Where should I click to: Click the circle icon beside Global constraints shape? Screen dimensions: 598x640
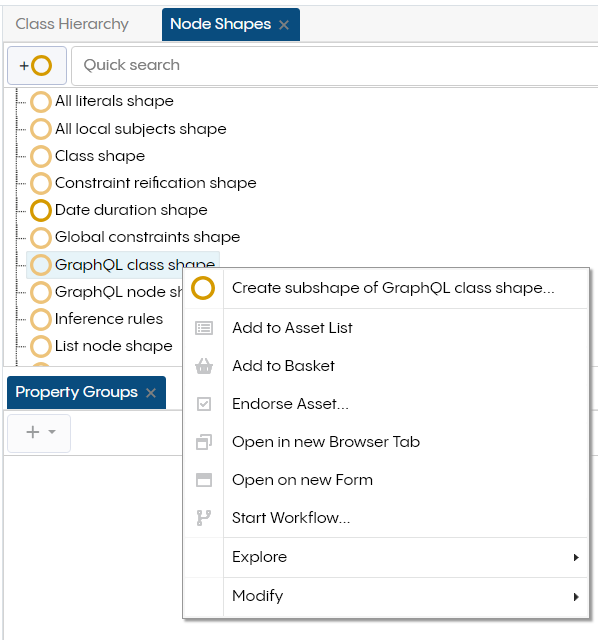tap(41, 238)
